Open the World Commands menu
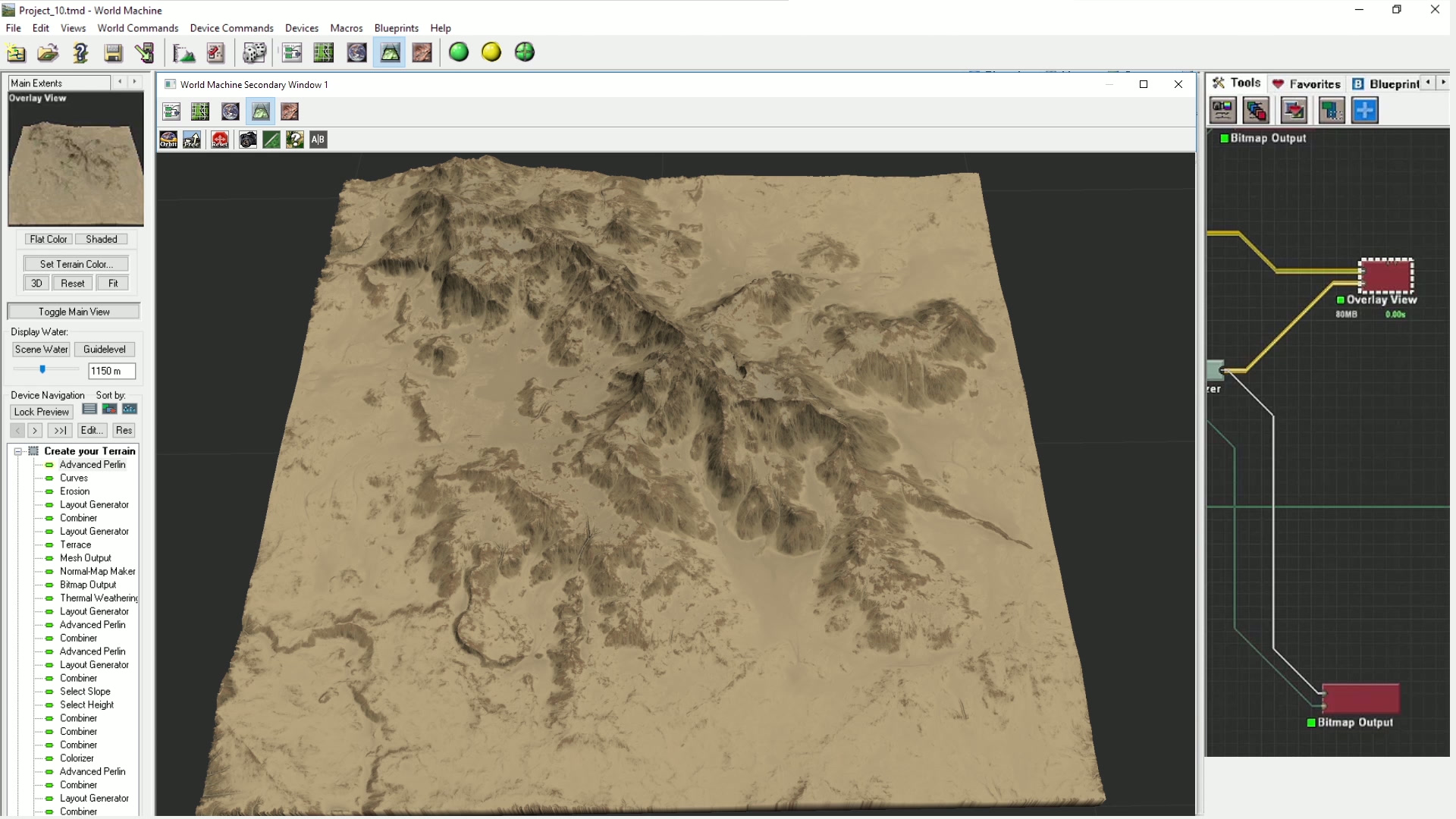The height and width of the screenshot is (819, 1456). [138, 28]
